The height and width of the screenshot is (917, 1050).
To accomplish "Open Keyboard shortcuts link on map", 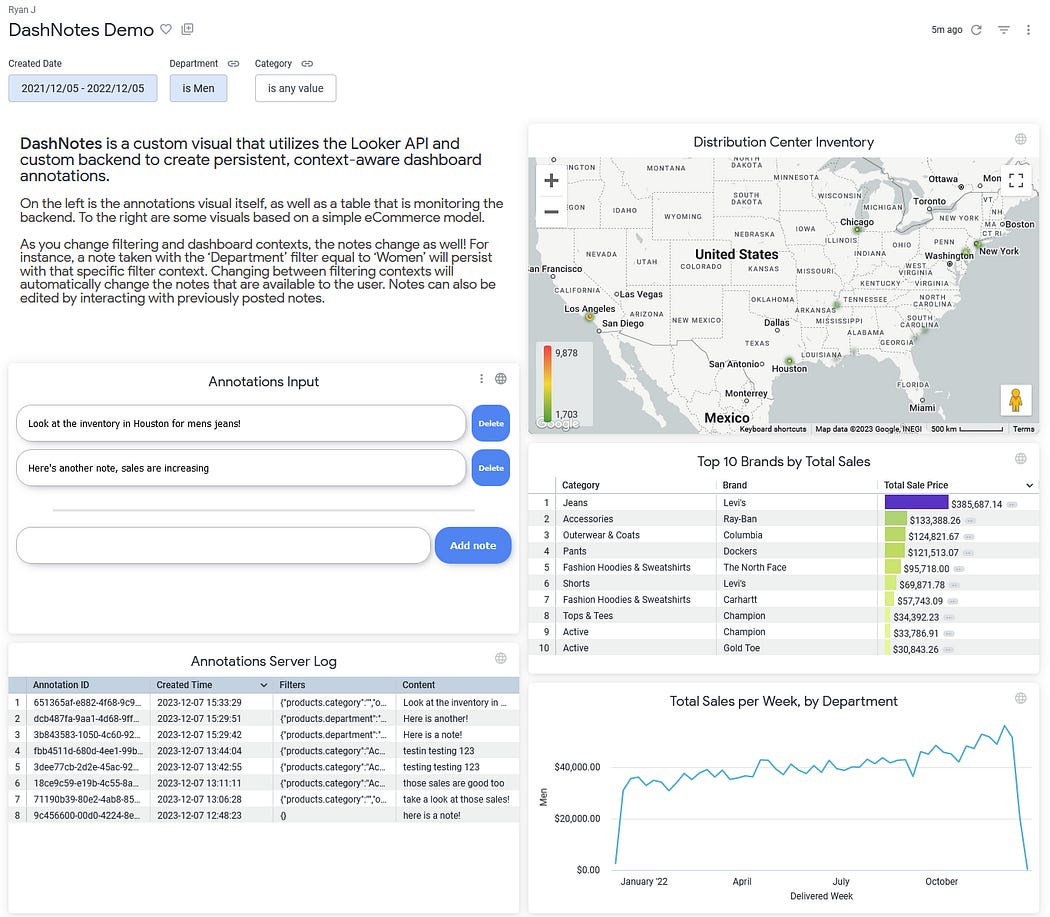I will pos(772,429).
